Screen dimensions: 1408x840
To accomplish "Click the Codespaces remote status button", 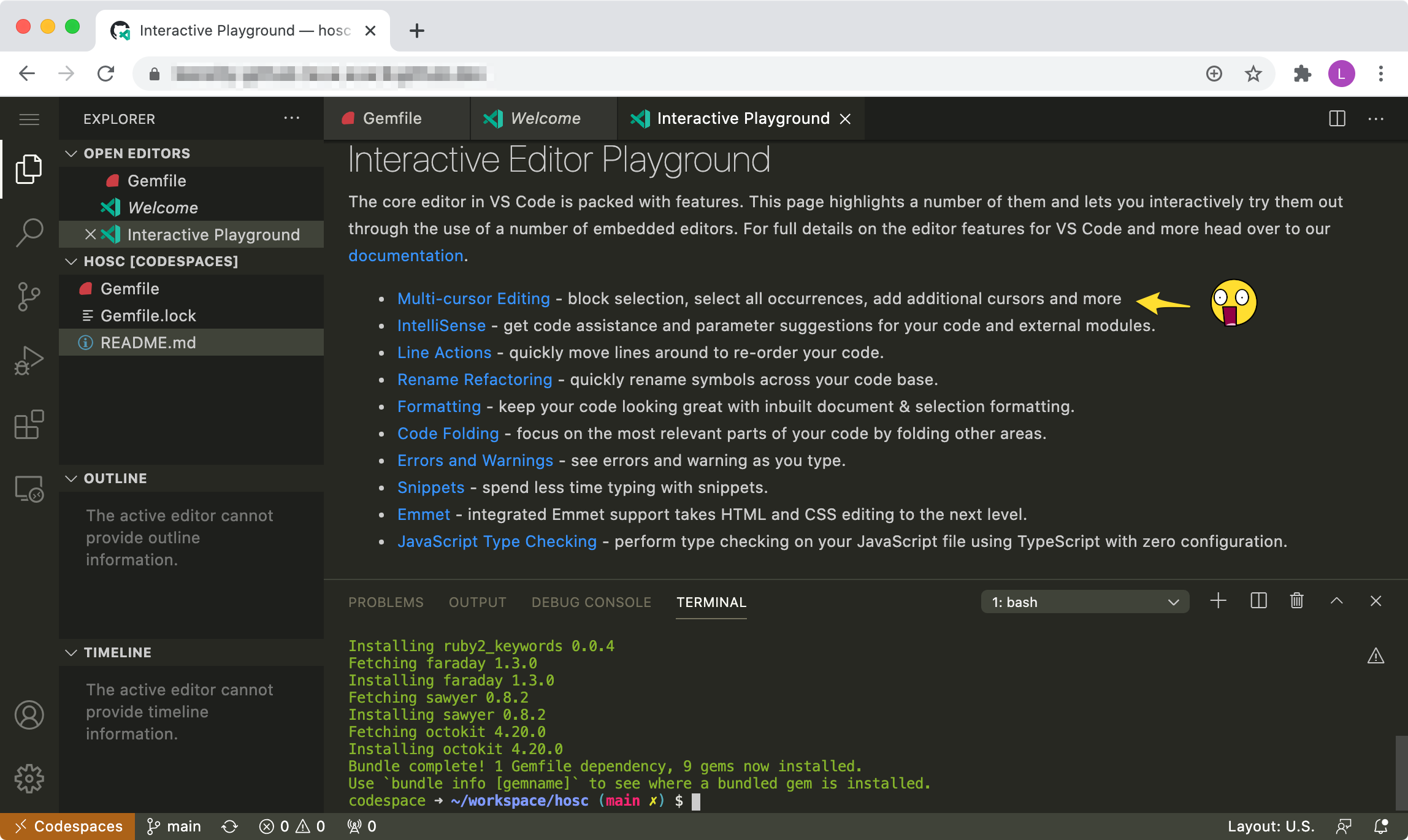I will point(67,827).
